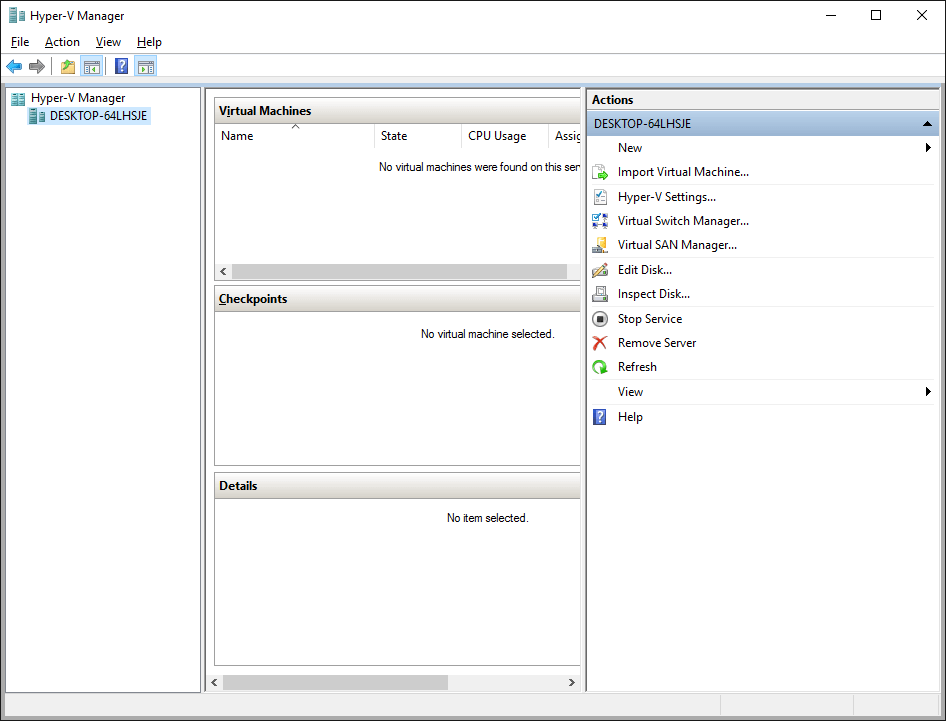Click the Up one level folder icon
This screenshot has height=721, width=946.
click(68, 66)
